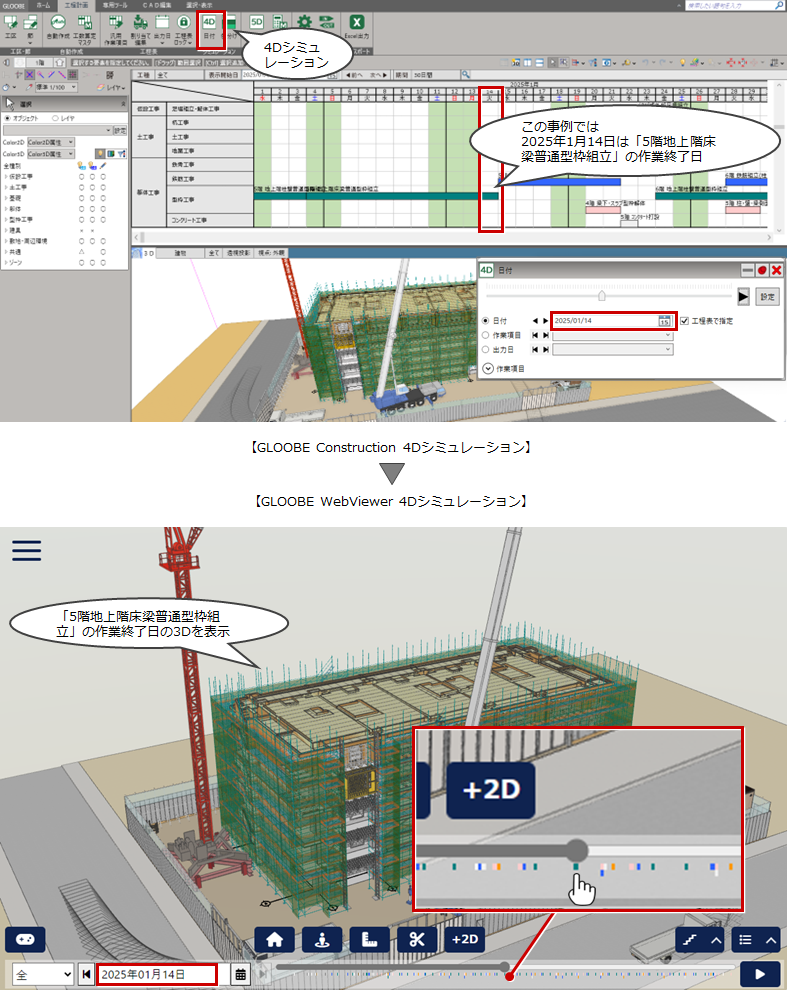Click the 汎用作業項目 ribbon icon
The height and width of the screenshot is (990, 787).
[116, 30]
